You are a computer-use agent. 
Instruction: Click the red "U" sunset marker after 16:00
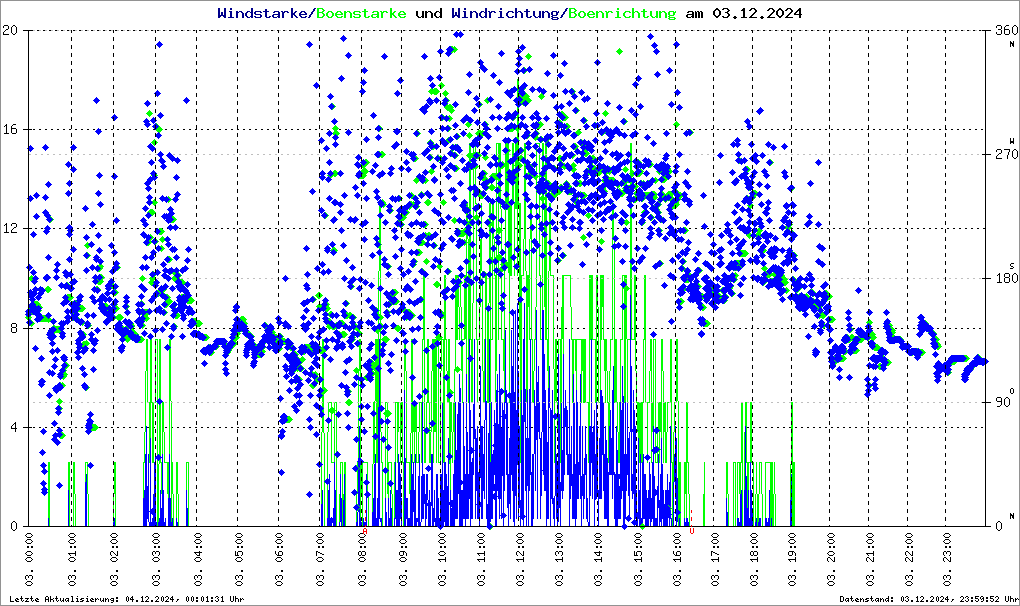(691, 531)
